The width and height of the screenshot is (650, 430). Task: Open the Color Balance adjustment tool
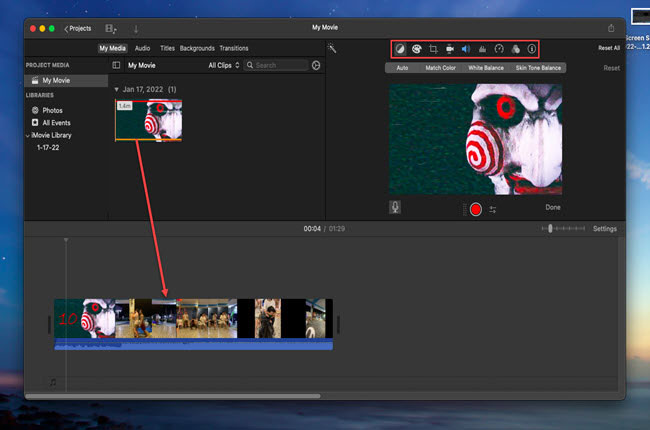pyautogui.click(x=400, y=49)
